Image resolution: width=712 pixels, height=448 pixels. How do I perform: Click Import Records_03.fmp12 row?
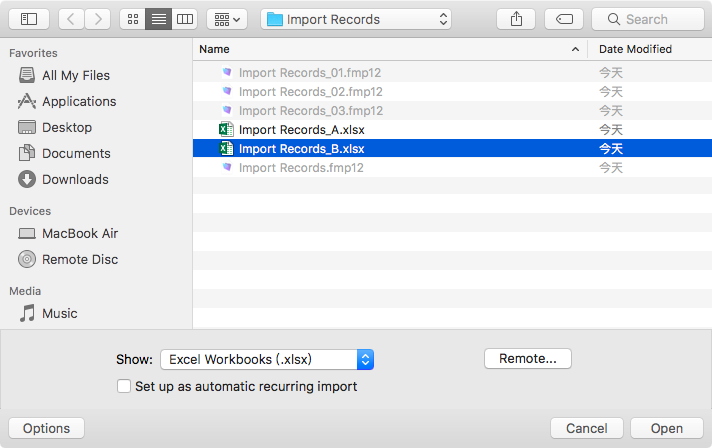coord(452,111)
